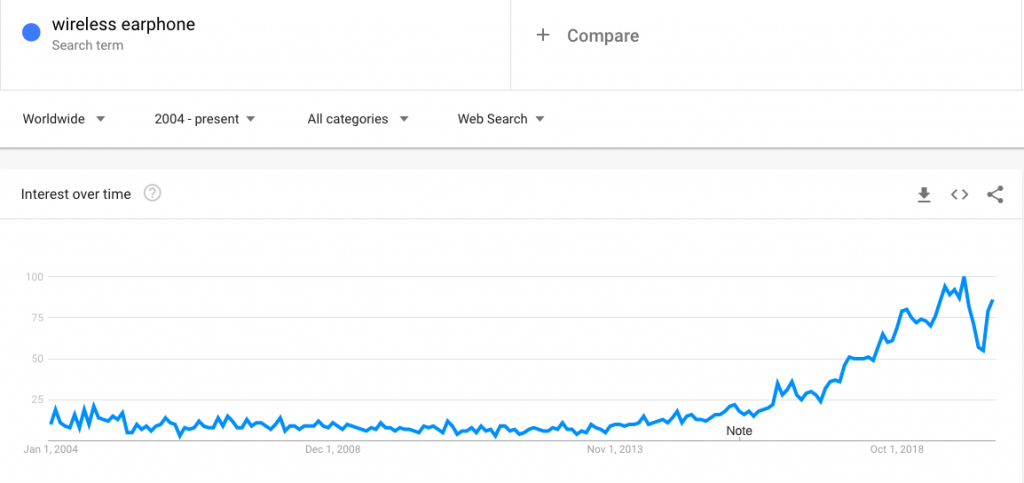The width and height of the screenshot is (1024, 483).
Task: Select the Oct 1, 2018 axis label
Action: click(x=897, y=449)
